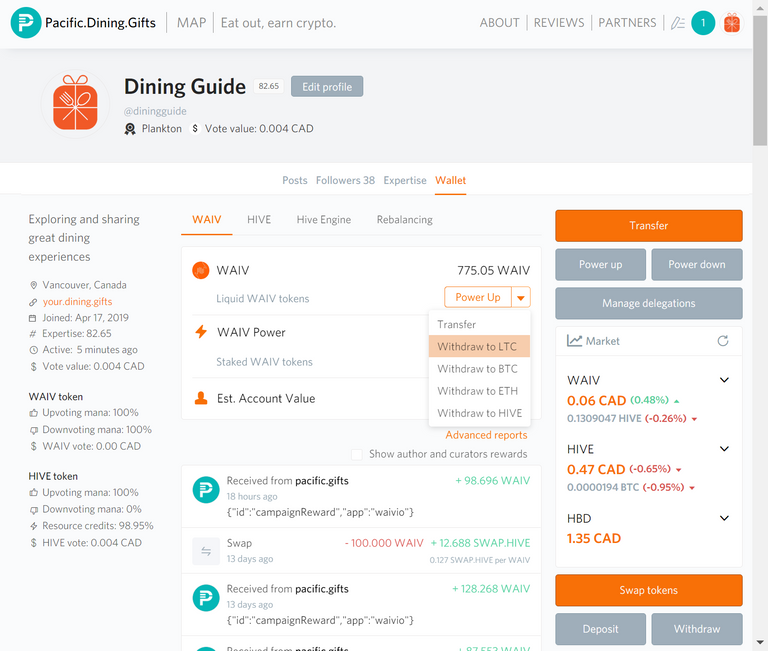Refresh the Market panel
Viewport: 768px width, 651px height.
(723, 341)
